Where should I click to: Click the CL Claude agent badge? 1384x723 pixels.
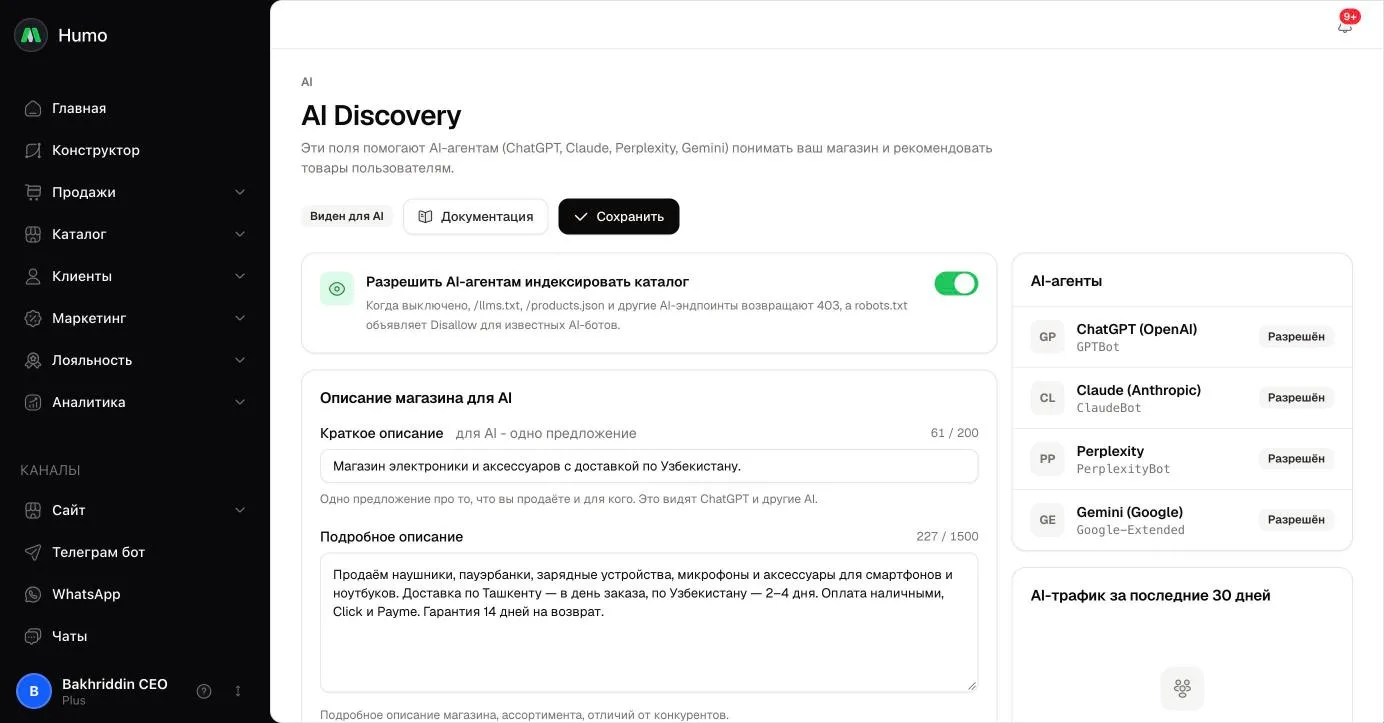coord(1047,398)
